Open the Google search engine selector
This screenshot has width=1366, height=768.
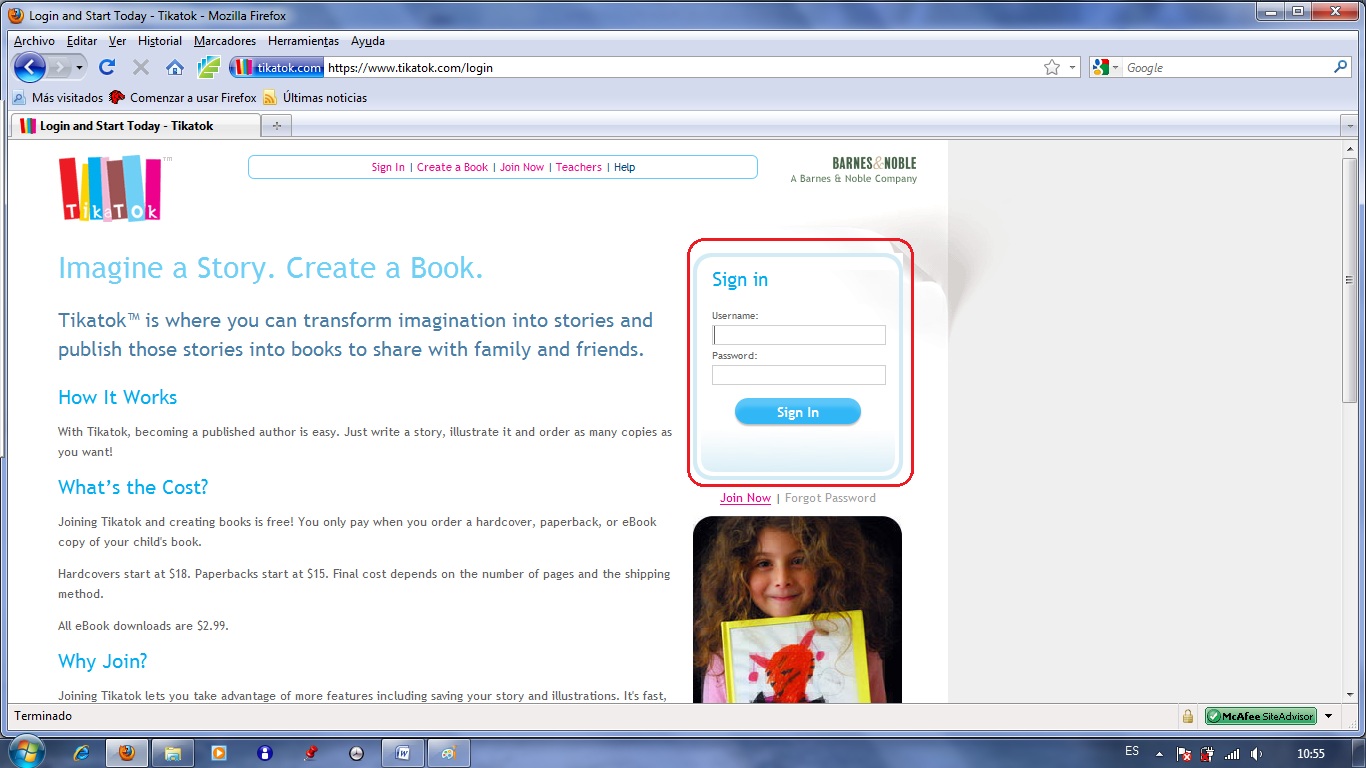[1107, 67]
